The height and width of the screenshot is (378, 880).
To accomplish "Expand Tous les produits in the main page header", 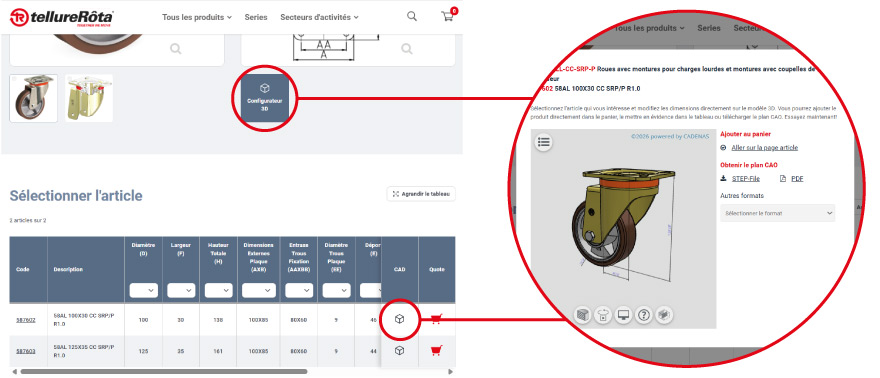I will [196, 17].
